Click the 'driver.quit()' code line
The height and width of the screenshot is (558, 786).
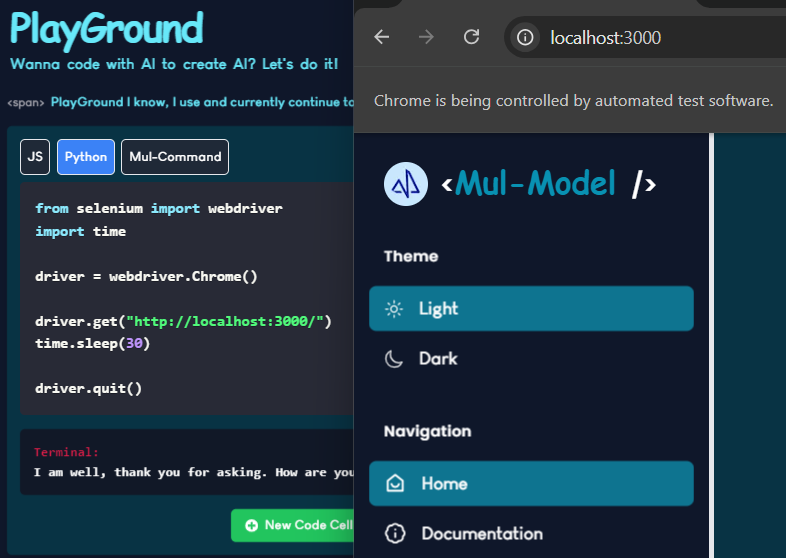(89, 389)
